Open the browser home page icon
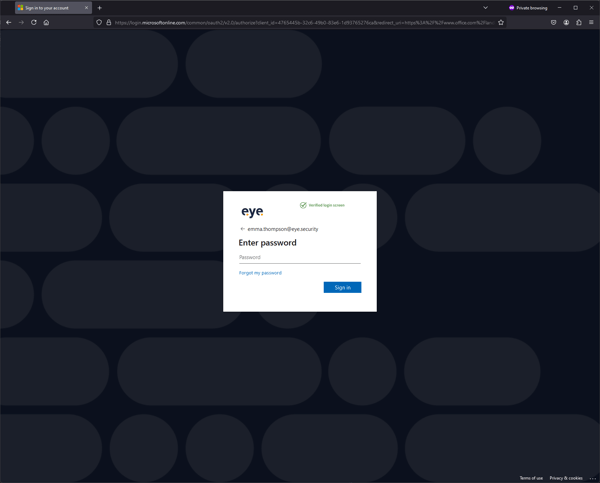Viewport: 600px width, 483px height. click(x=46, y=23)
